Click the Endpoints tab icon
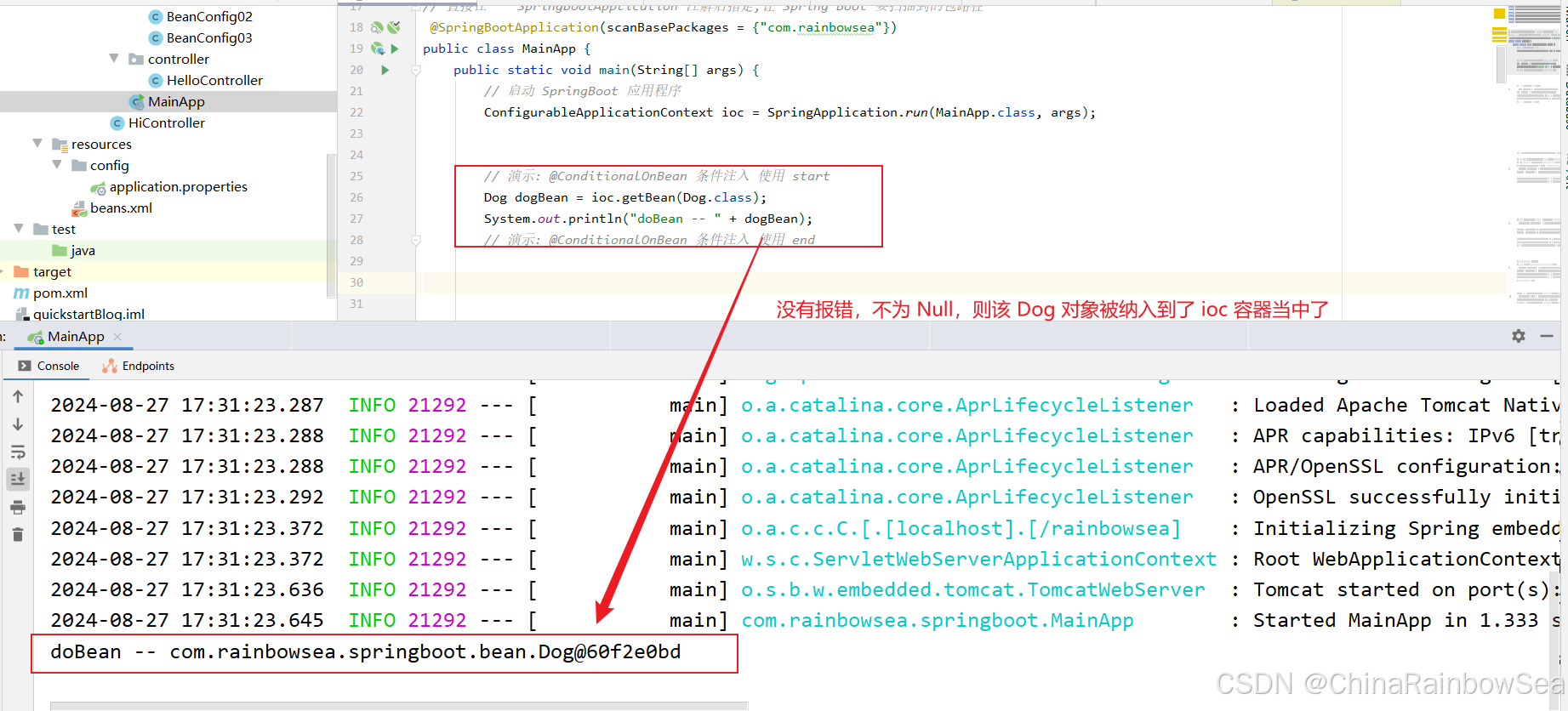This screenshot has width=1568, height=711. pos(110,366)
